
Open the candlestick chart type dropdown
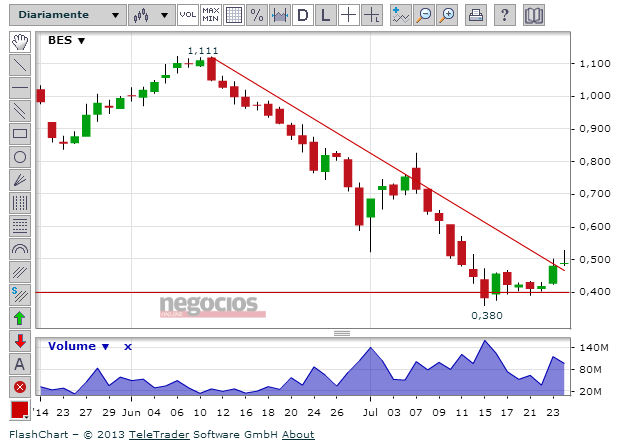(x=152, y=15)
